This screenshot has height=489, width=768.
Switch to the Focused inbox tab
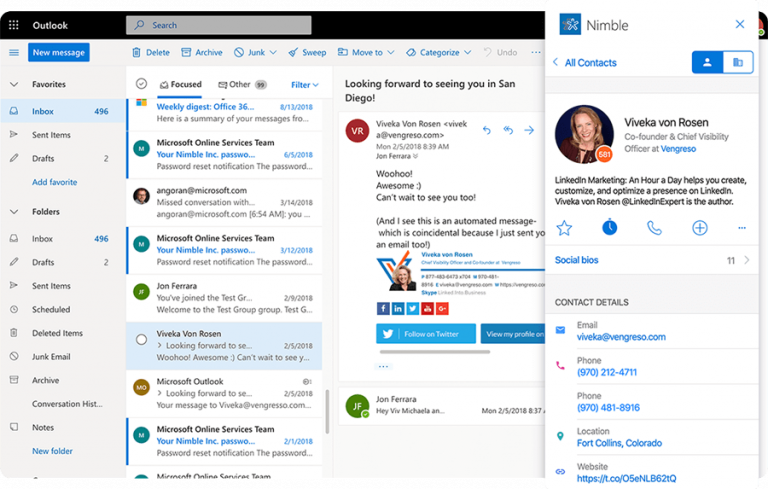pyautogui.click(x=181, y=84)
